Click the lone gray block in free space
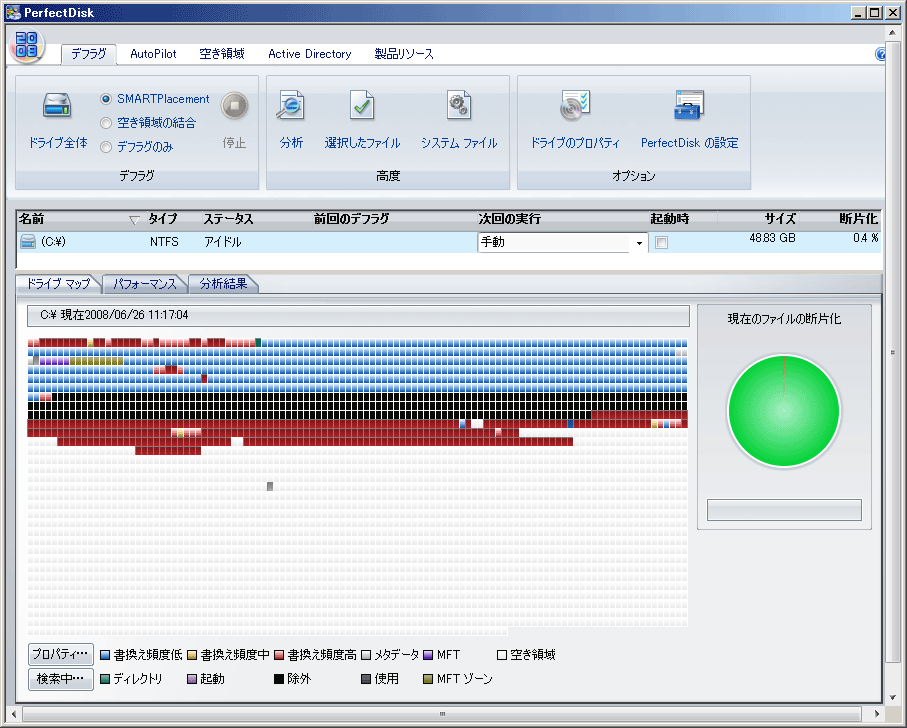 pyautogui.click(x=270, y=486)
